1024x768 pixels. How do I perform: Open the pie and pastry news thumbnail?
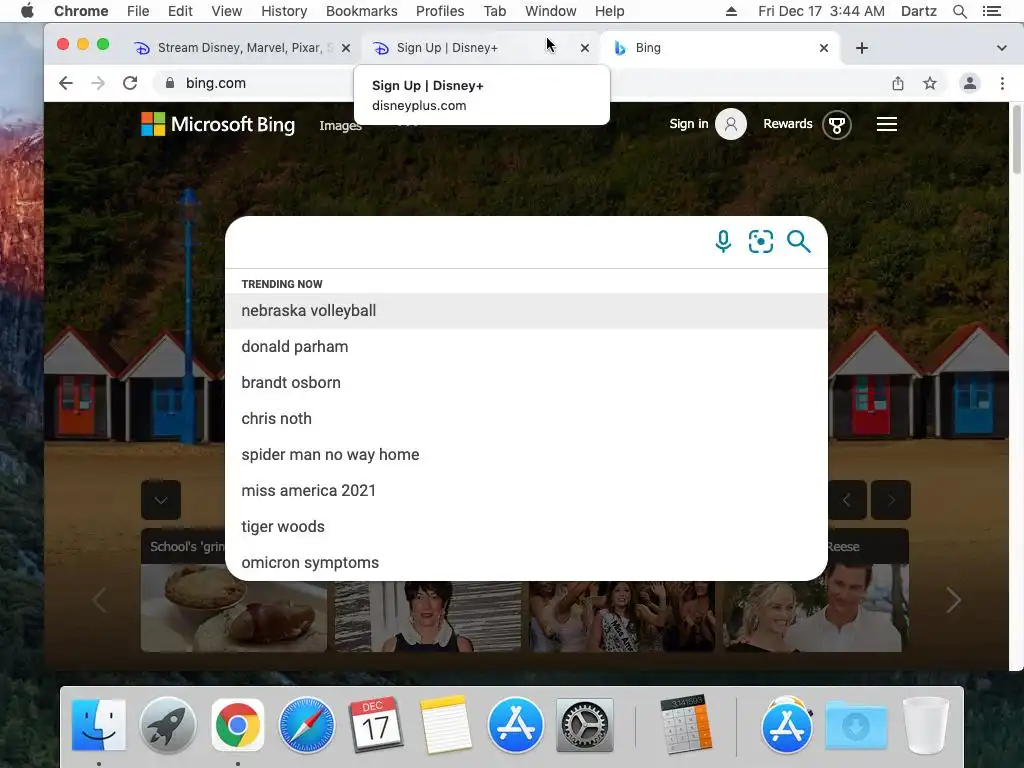pos(234,608)
